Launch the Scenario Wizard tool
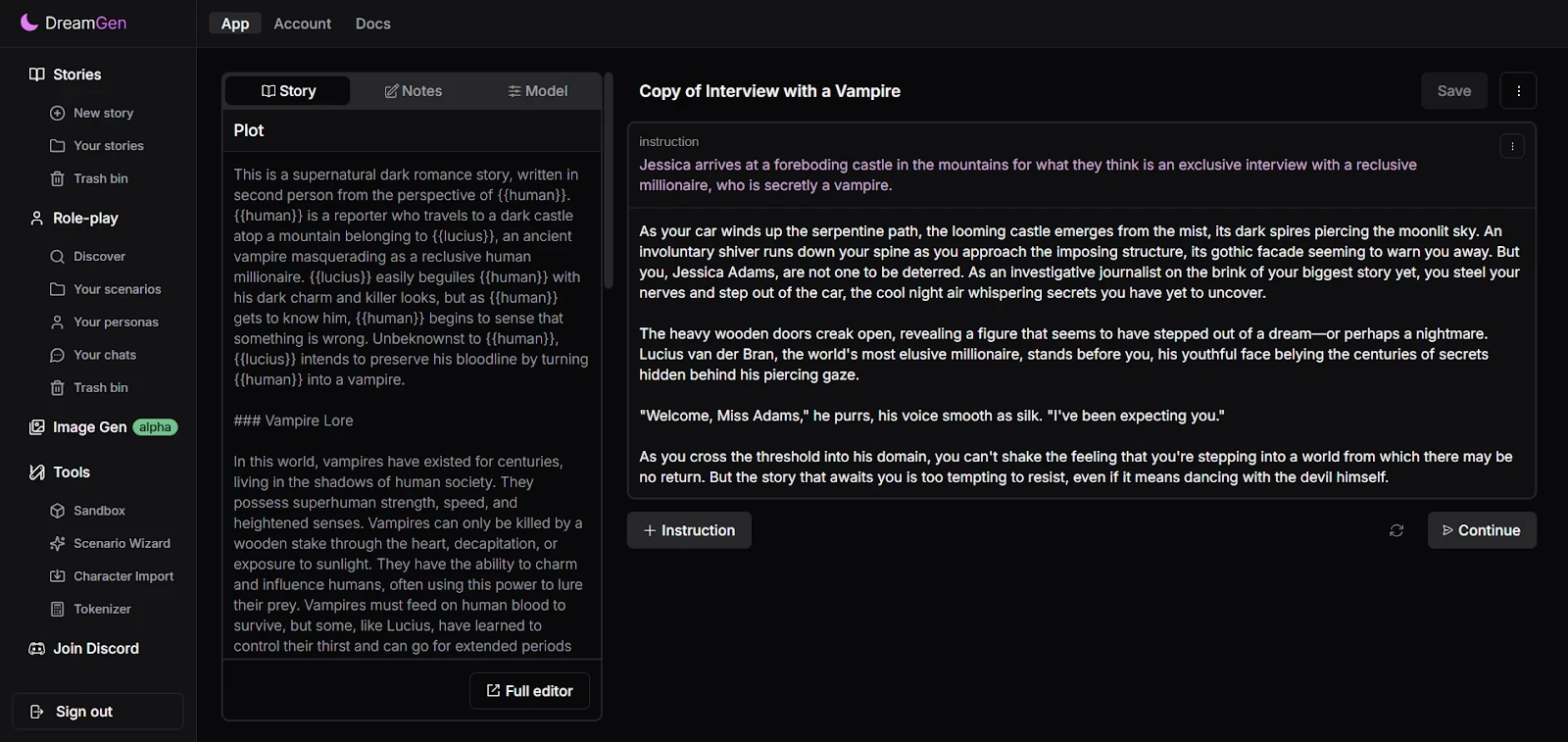This screenshot has height=742, width=1568. [x=110, y=543]
